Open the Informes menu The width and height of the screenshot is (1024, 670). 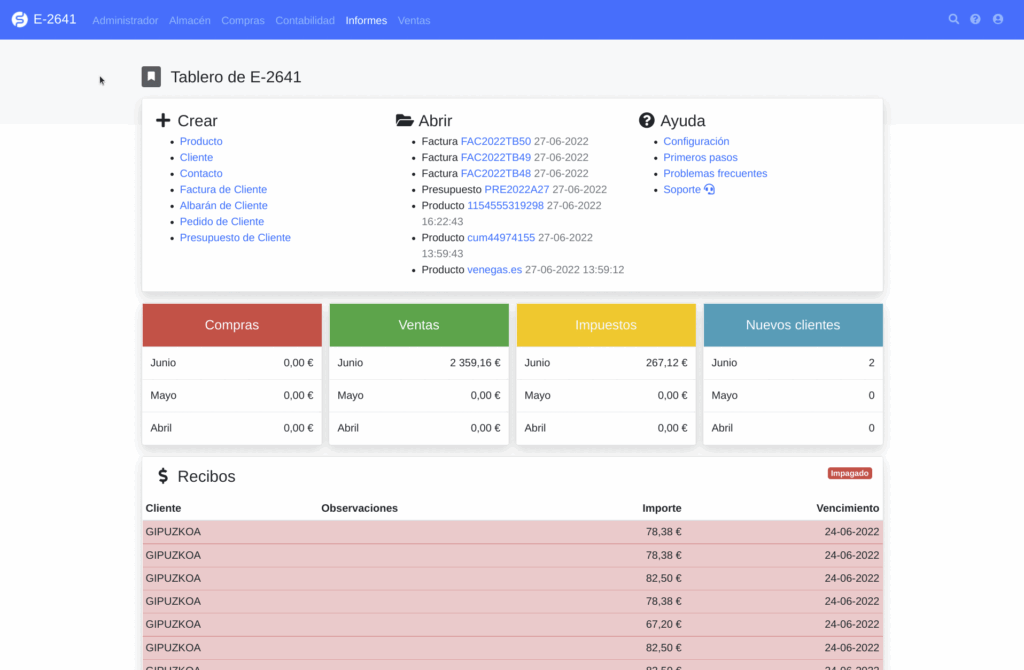pos(366,20)
